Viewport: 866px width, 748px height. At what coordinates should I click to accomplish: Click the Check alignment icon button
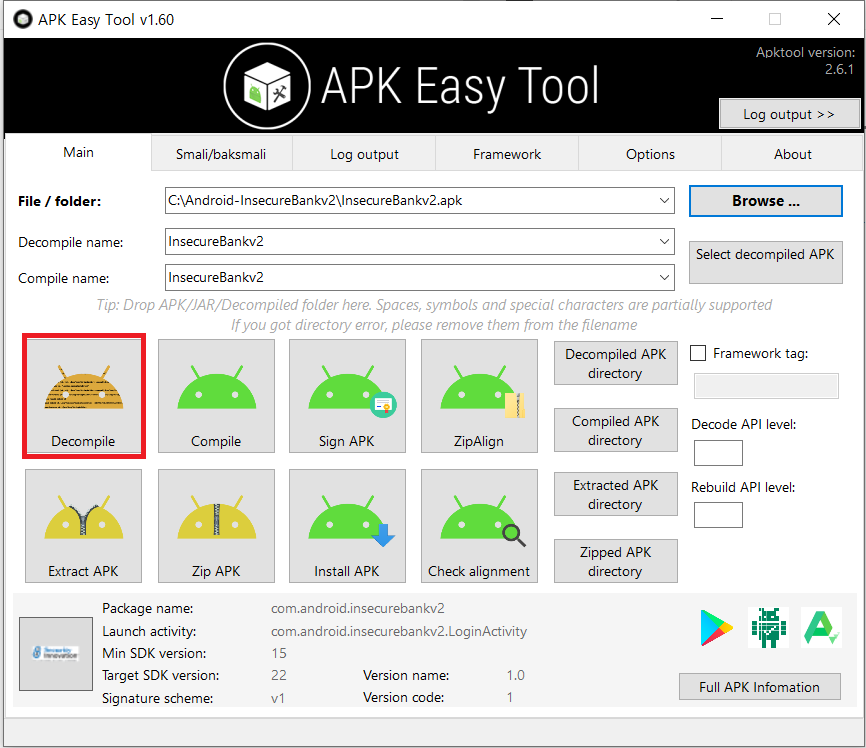pyautogui.click(x=479, y=526)
